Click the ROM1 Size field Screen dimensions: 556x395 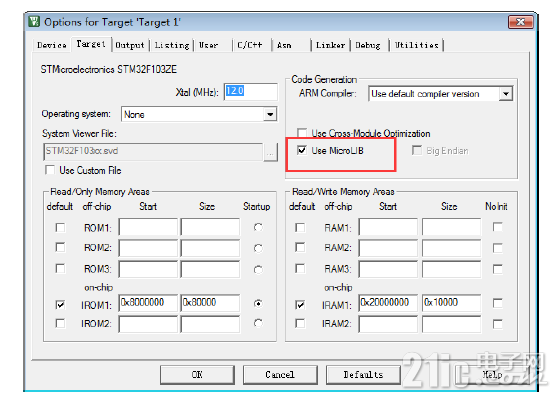pyautogui.click(x=210, y=227)
